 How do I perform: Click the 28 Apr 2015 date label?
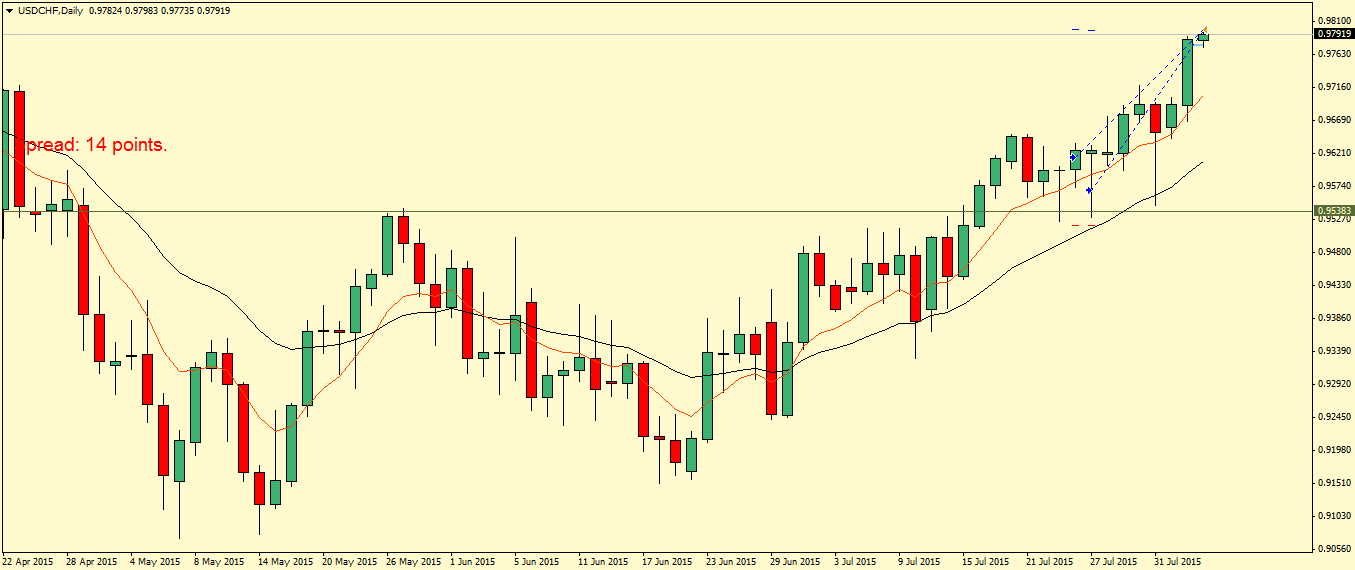[x=92, y=562]
